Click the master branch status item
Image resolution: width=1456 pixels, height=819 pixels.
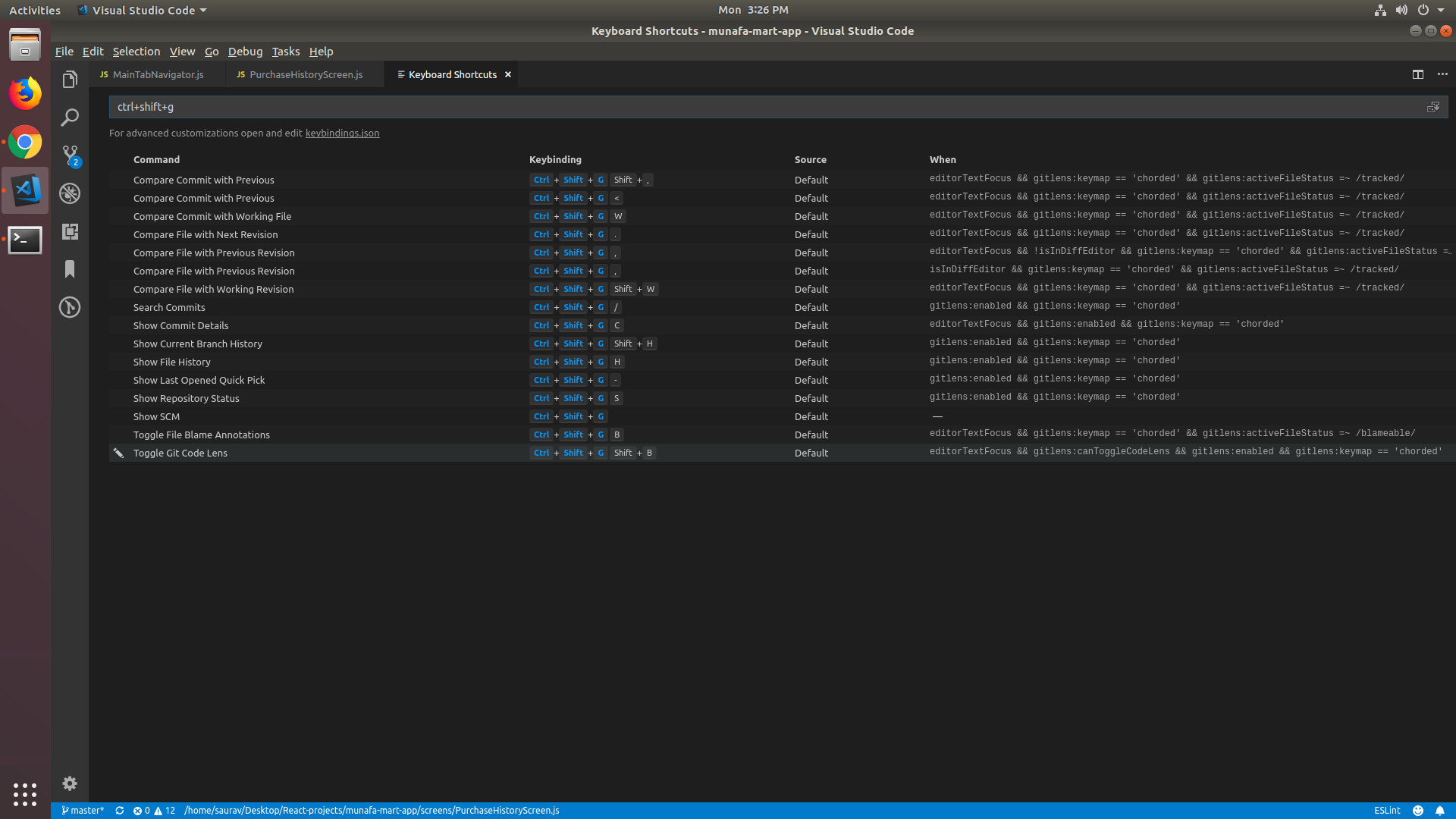click(83, 811)
